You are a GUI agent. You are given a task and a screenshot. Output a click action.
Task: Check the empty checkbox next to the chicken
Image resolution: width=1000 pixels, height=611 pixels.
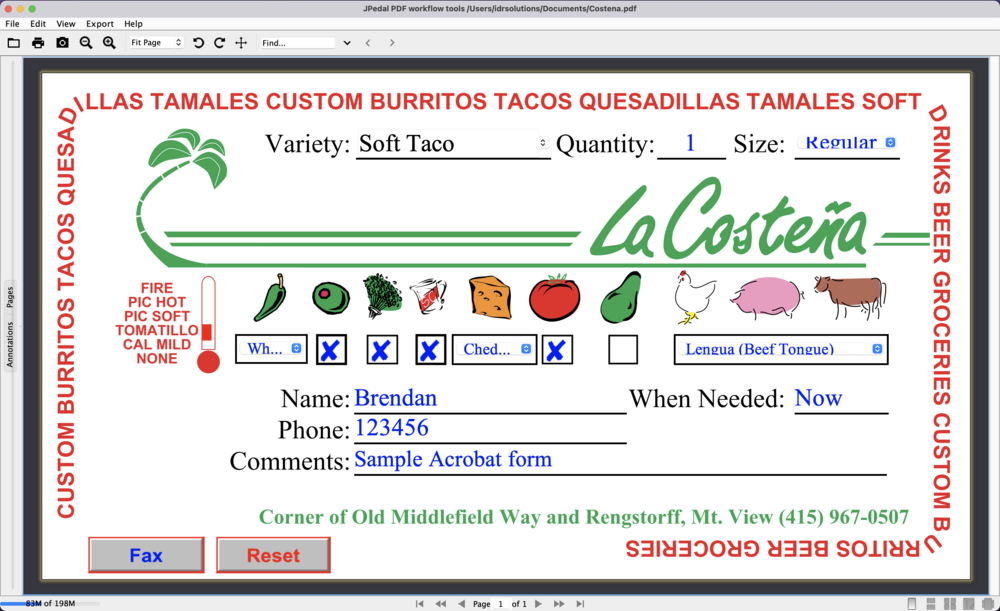pos(622,349)
